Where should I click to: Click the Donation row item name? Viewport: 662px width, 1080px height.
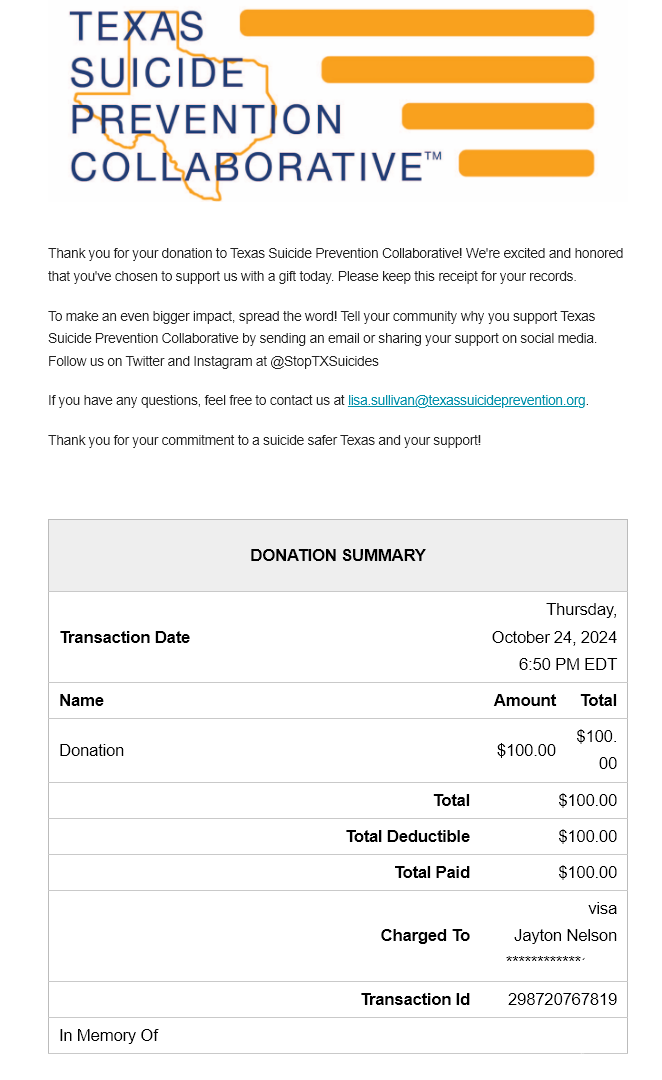click(x=92, y=750)
